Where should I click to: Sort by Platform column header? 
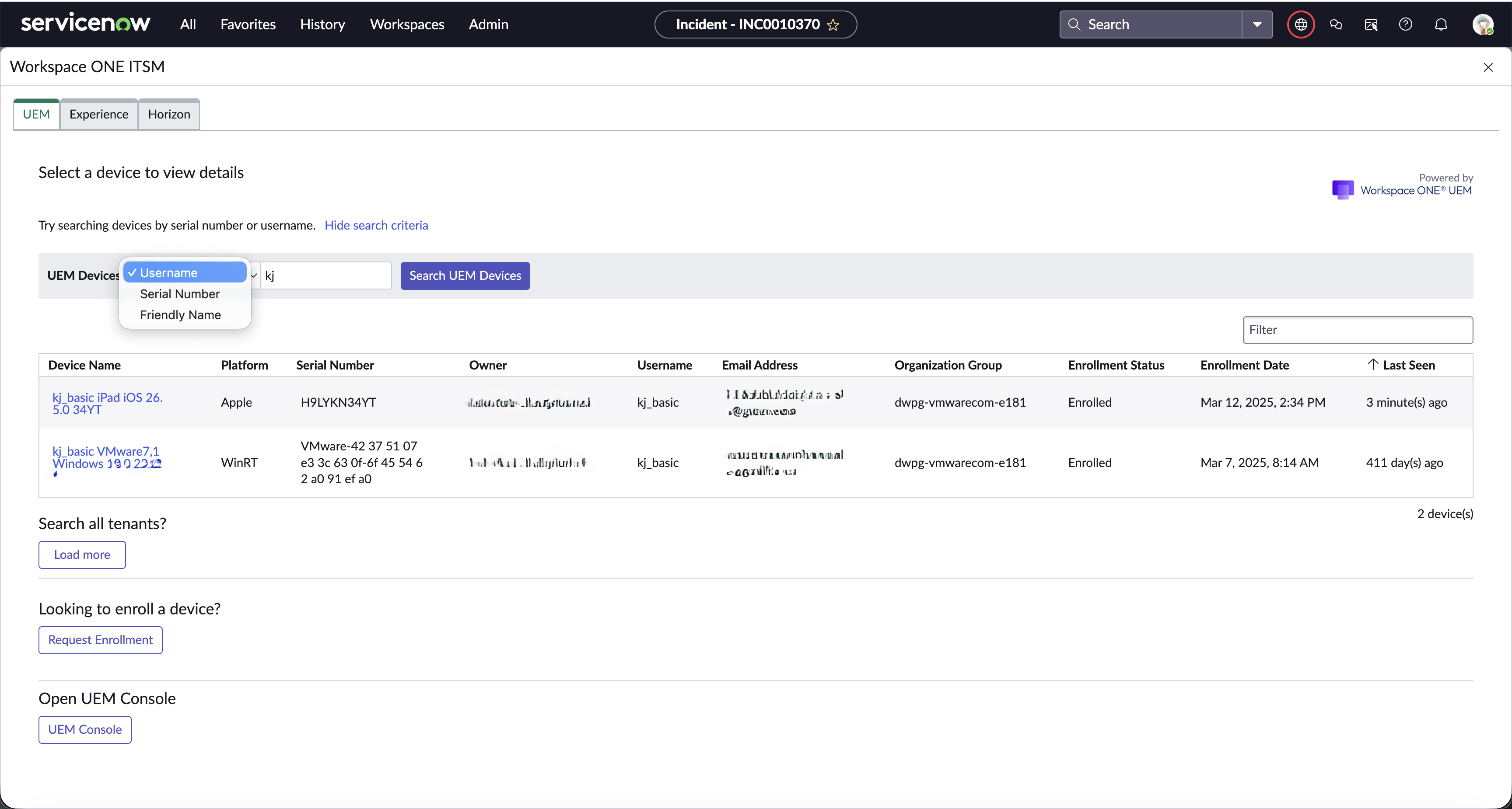[x=244, y=365]
